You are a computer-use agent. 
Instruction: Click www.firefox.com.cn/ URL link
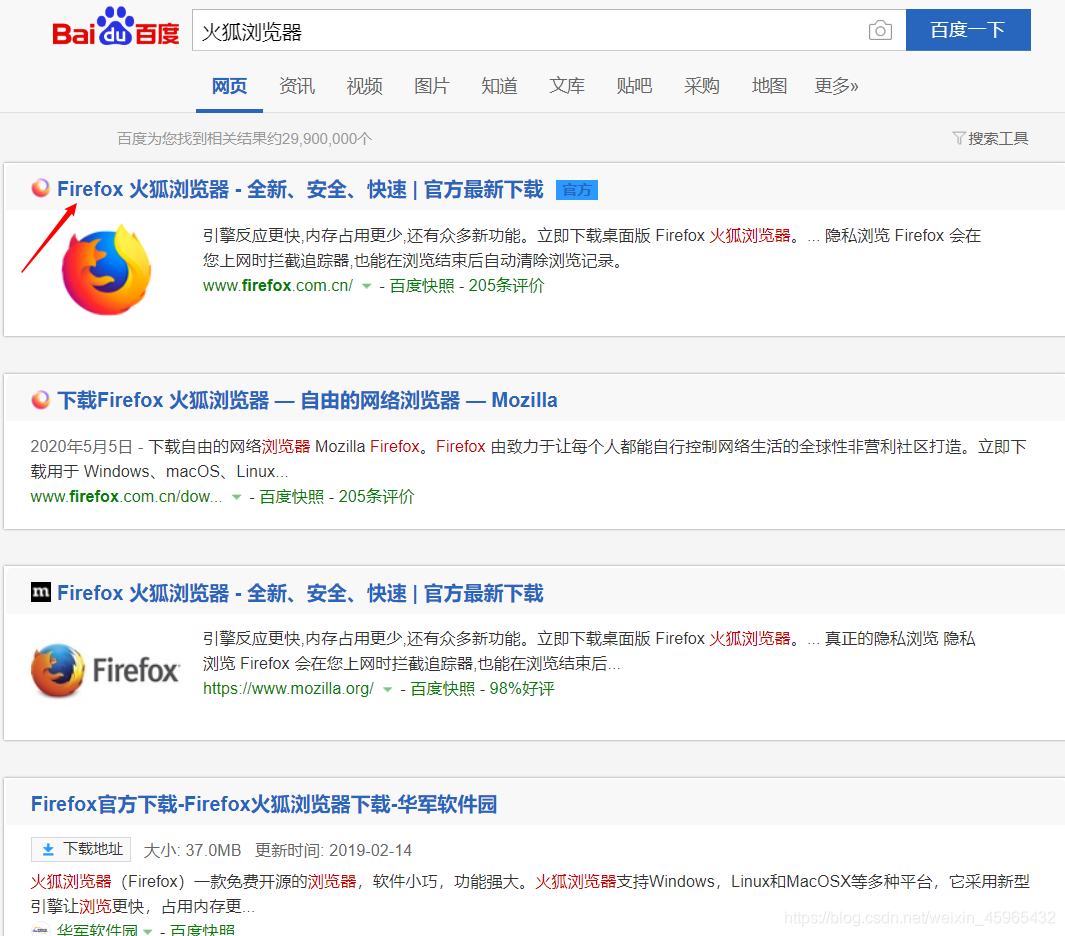(278, 286)
